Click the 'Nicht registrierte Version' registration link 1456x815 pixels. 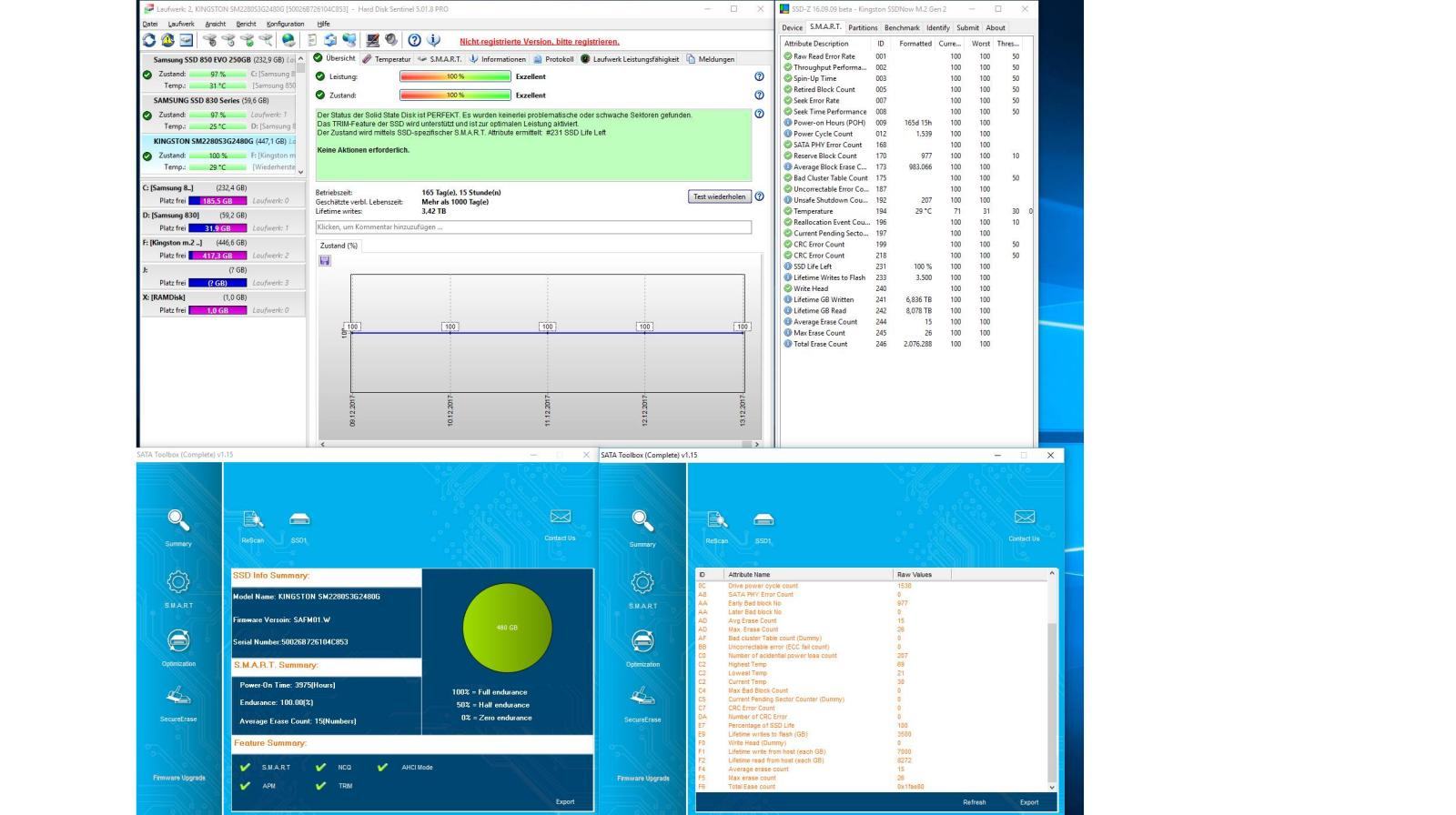click(x=540, y=42)
